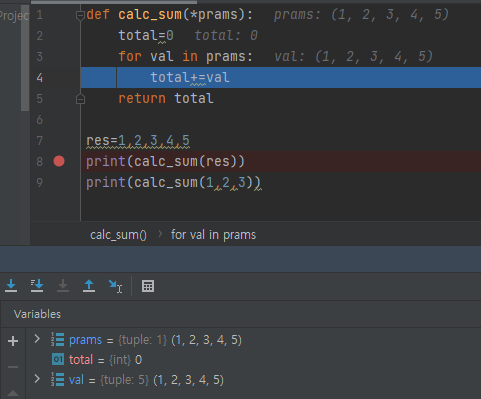Collapse the calc_sum function fold marker on line 1

click(x=80, y=15)
